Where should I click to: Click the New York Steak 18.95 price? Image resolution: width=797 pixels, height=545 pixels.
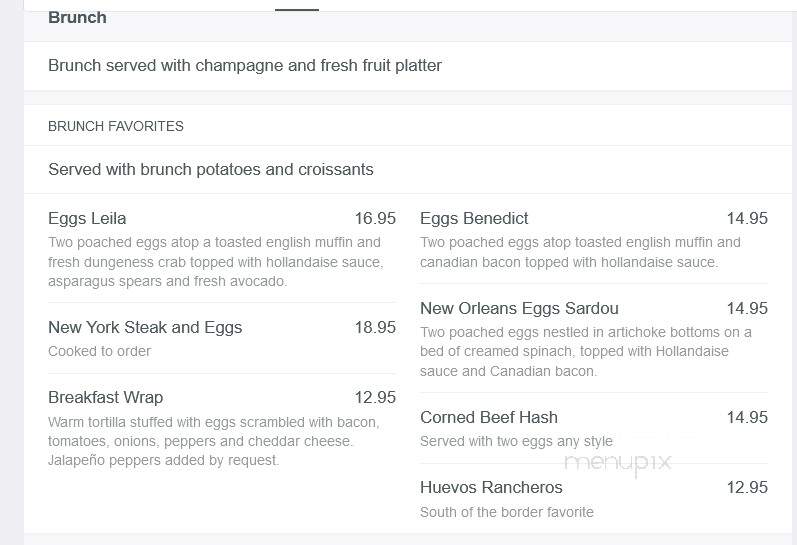point(375,327)
